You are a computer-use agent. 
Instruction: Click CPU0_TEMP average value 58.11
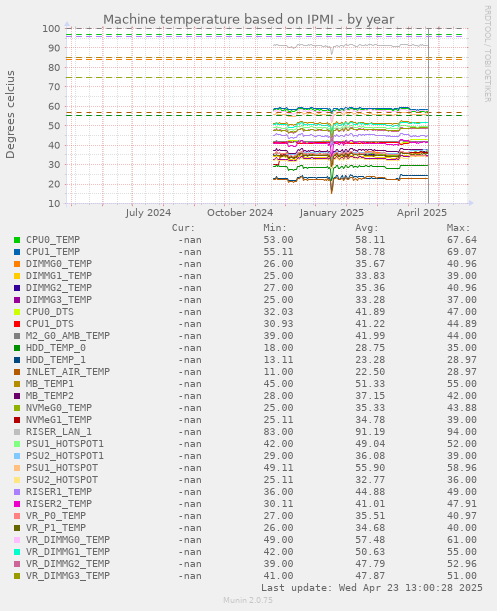[x=370, y=240]
